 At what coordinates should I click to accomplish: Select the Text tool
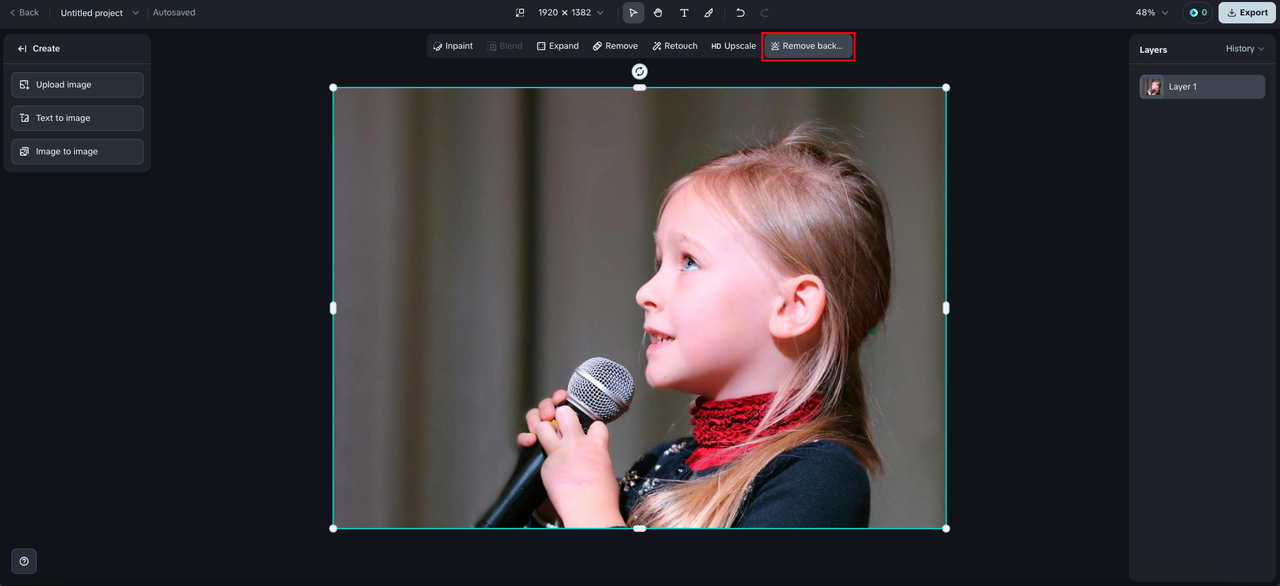(x=684, y=13)
